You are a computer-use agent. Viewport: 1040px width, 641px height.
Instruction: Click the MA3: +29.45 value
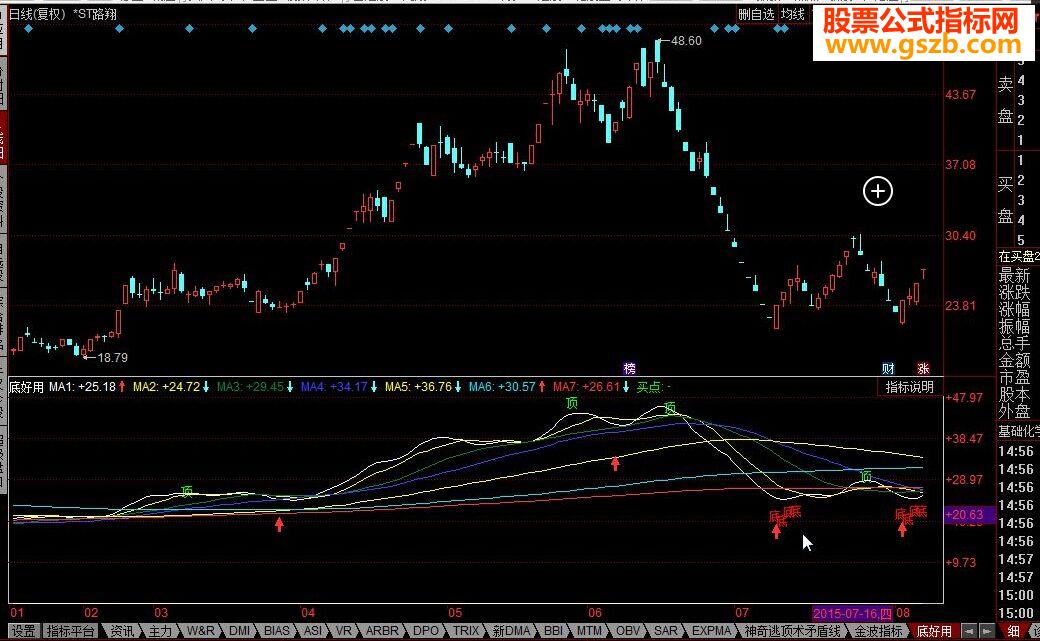[250, 387]
